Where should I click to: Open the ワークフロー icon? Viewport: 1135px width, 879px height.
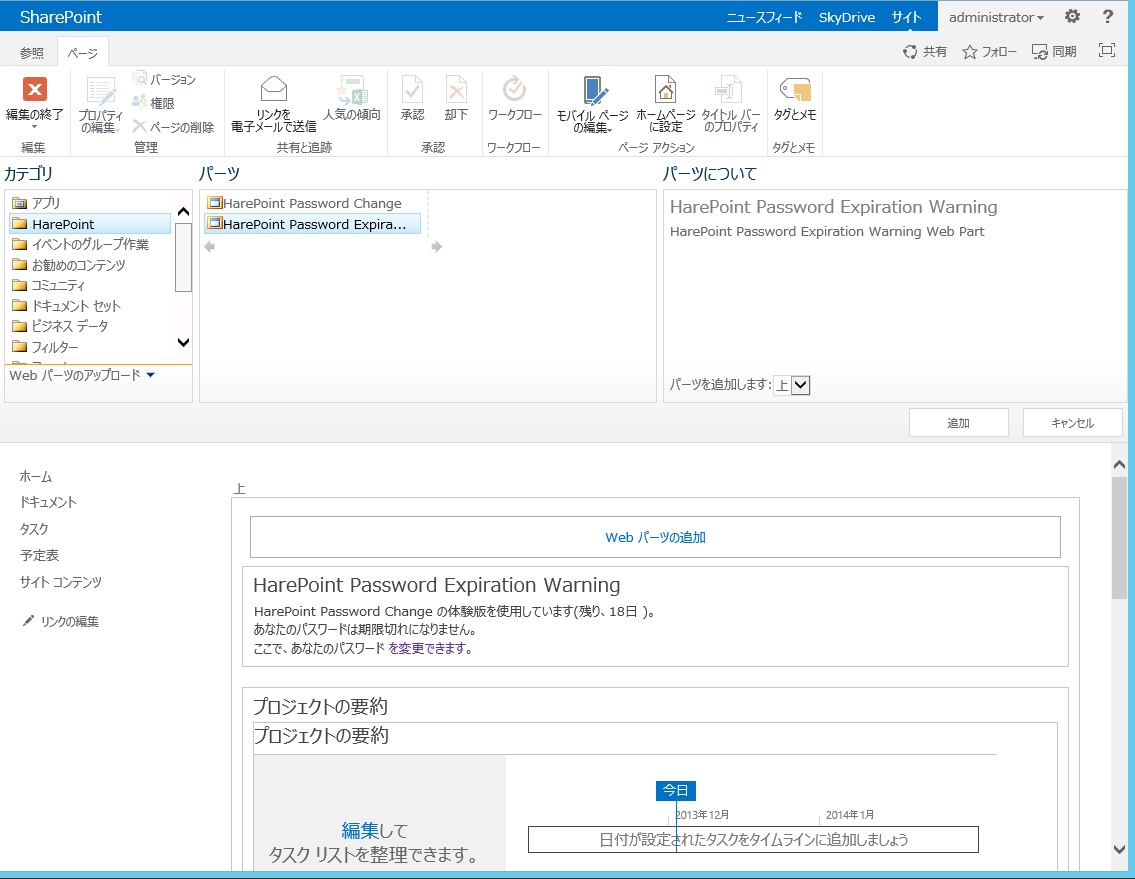pos(515,89)
